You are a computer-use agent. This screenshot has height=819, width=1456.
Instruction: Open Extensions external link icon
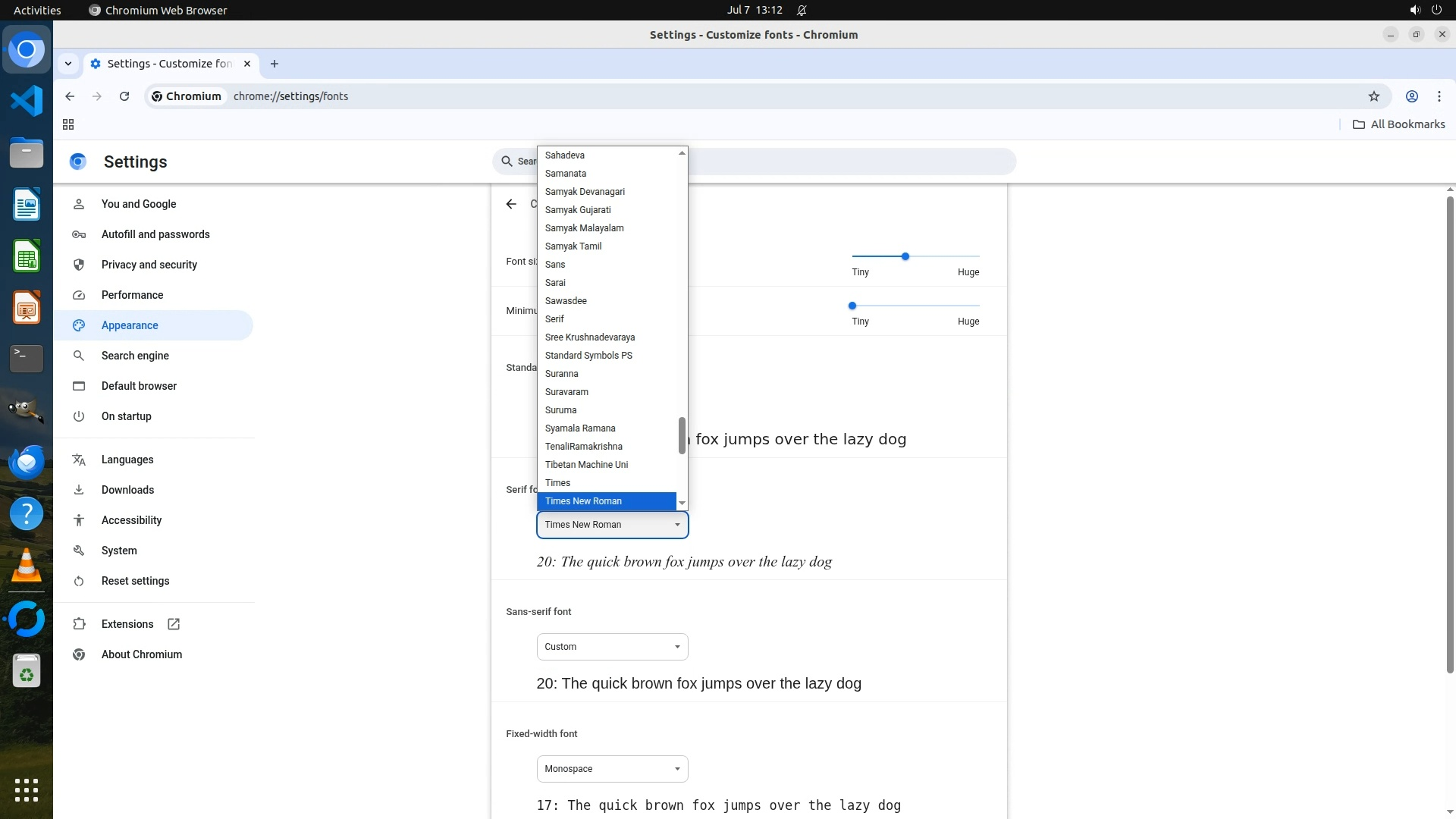(x=174, y=624)
